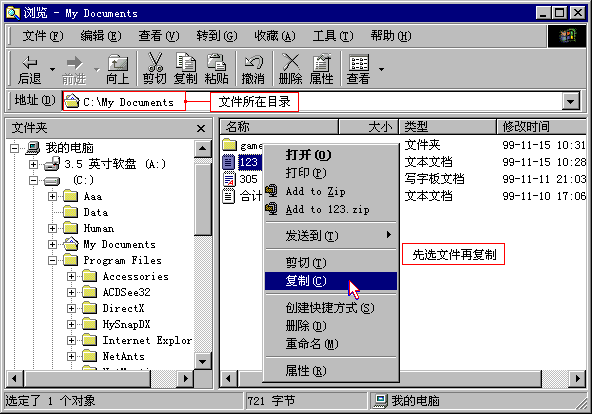Open the address bar dropdown arrow
Screen dimensions: 592x414
coord(571,102)
